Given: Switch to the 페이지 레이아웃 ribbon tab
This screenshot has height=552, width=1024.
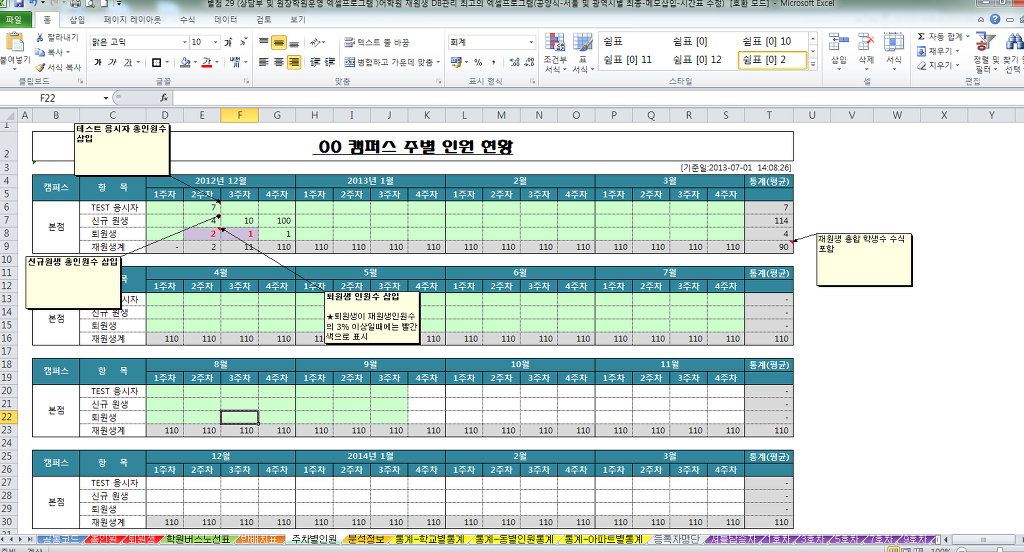Looking at the screenshot, I should pos(133,20).
